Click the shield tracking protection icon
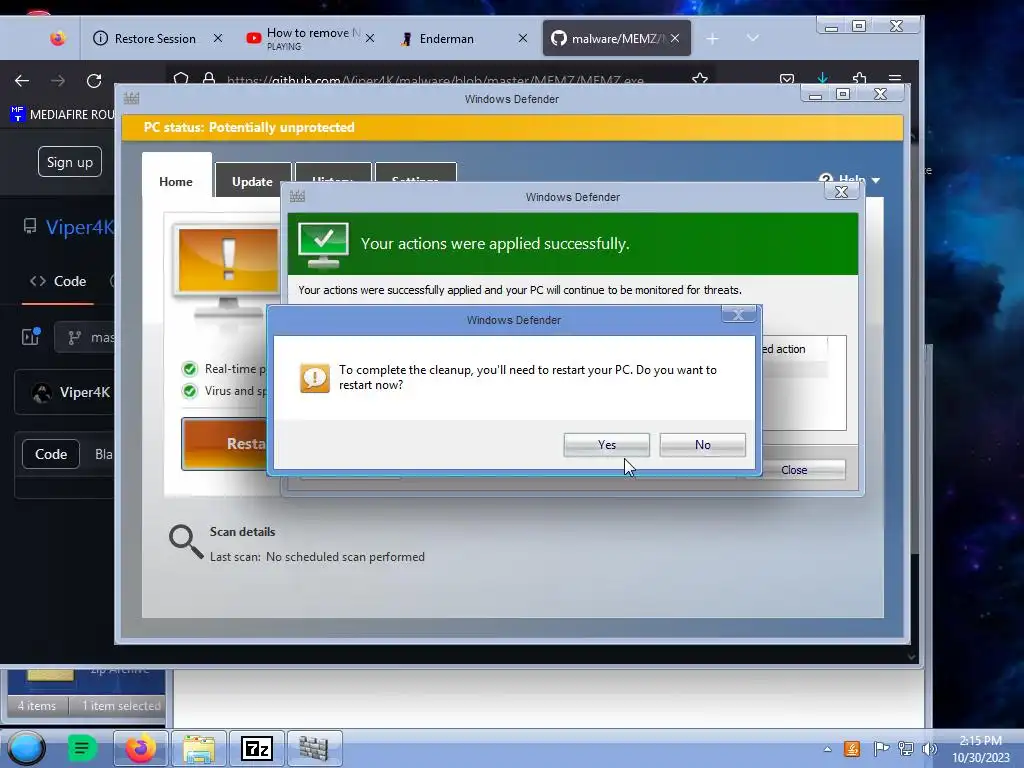 pos(181,79)
